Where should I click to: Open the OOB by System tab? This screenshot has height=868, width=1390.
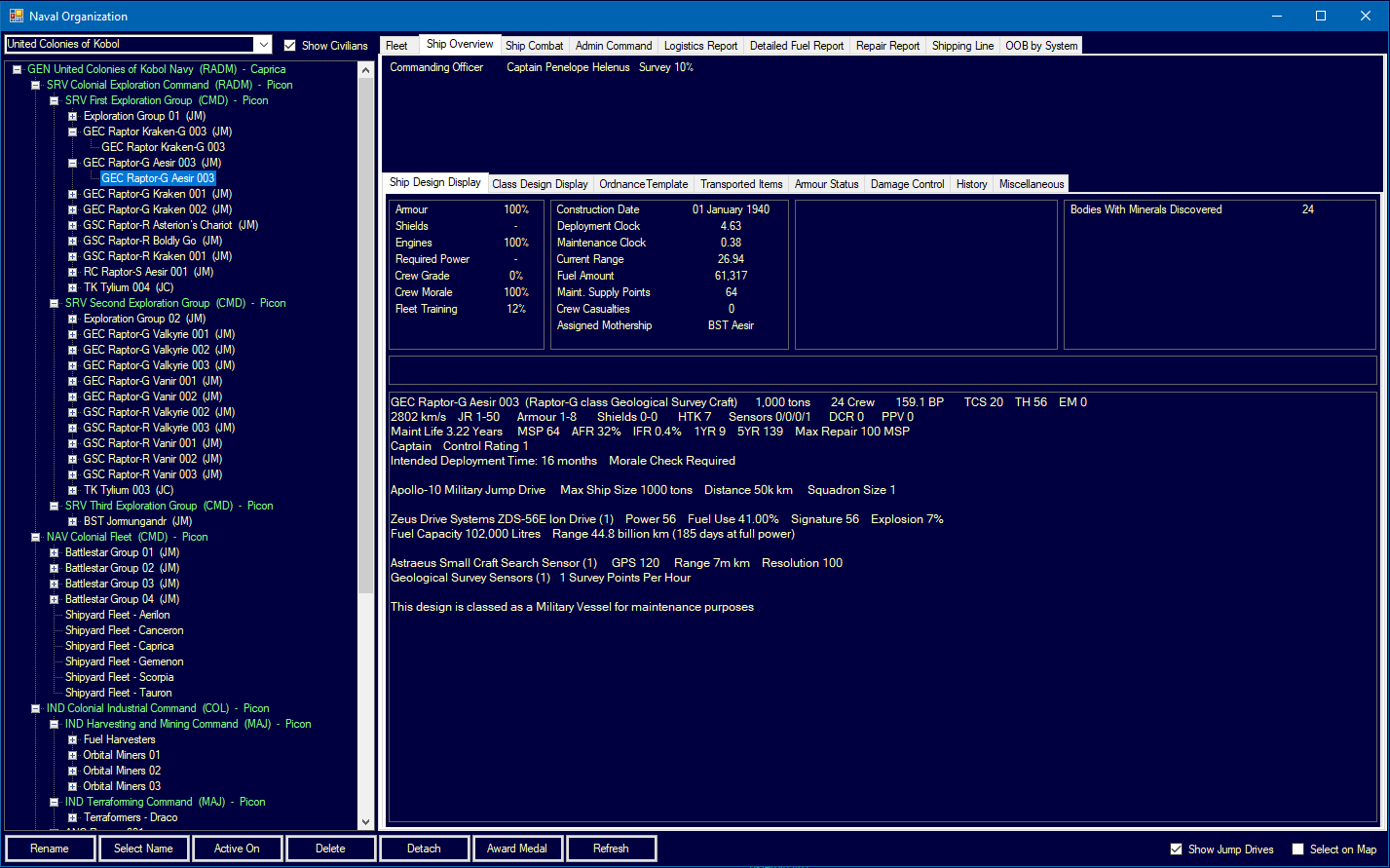[1041, 46]
